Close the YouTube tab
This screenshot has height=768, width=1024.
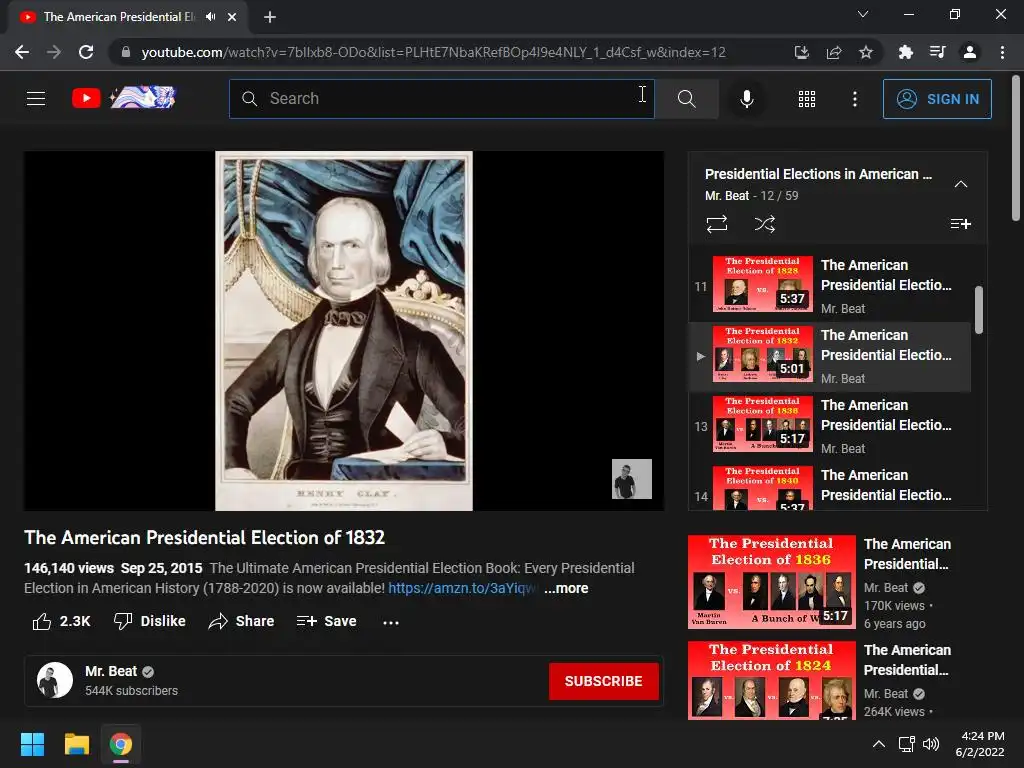(232, 17)
